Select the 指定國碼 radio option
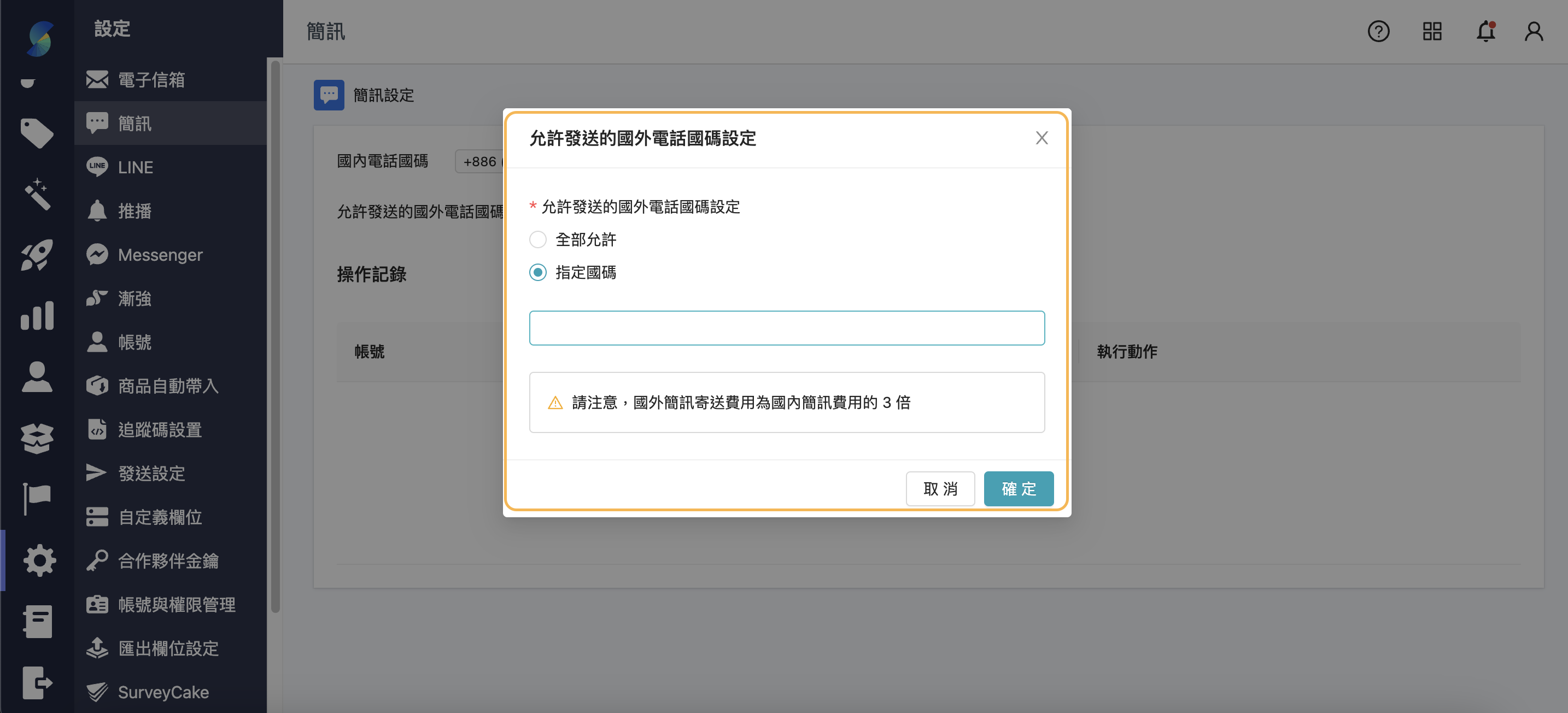Screen dimensions: 1568x713 tap(537, 272)
